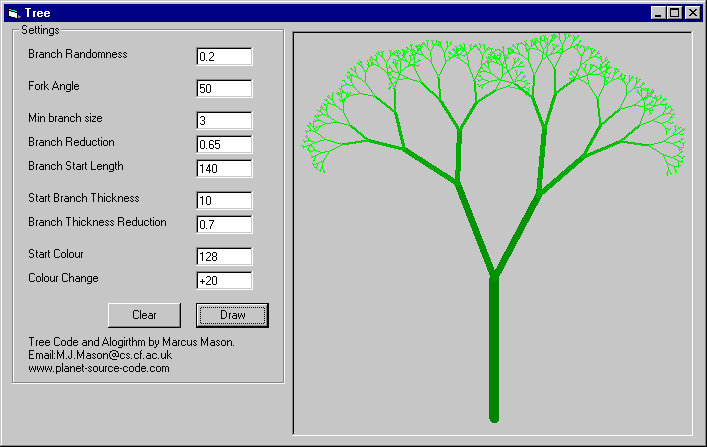Minimize the Tree window

point(658,13)
